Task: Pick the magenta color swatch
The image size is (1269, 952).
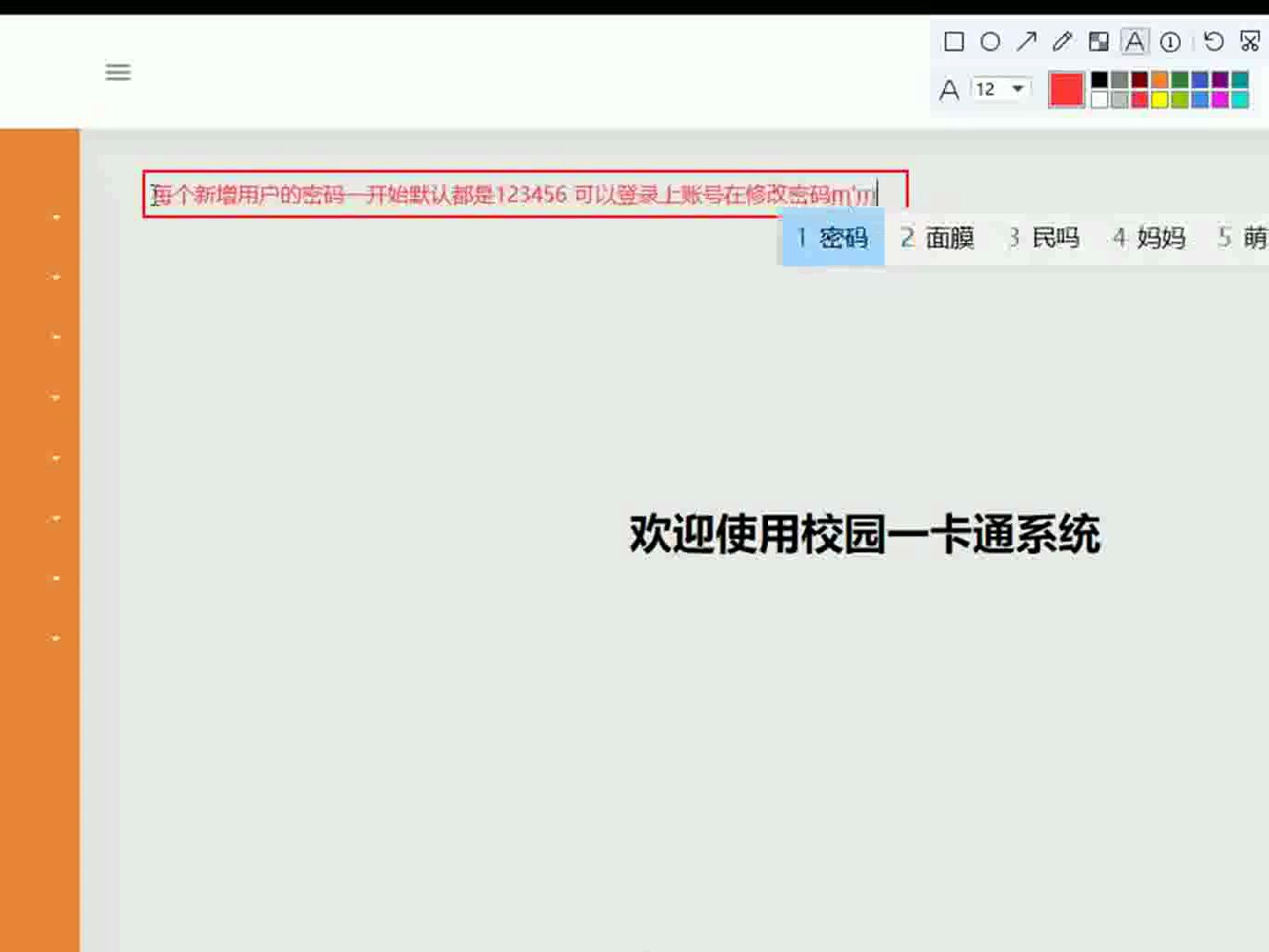Action: [1220, 99]
